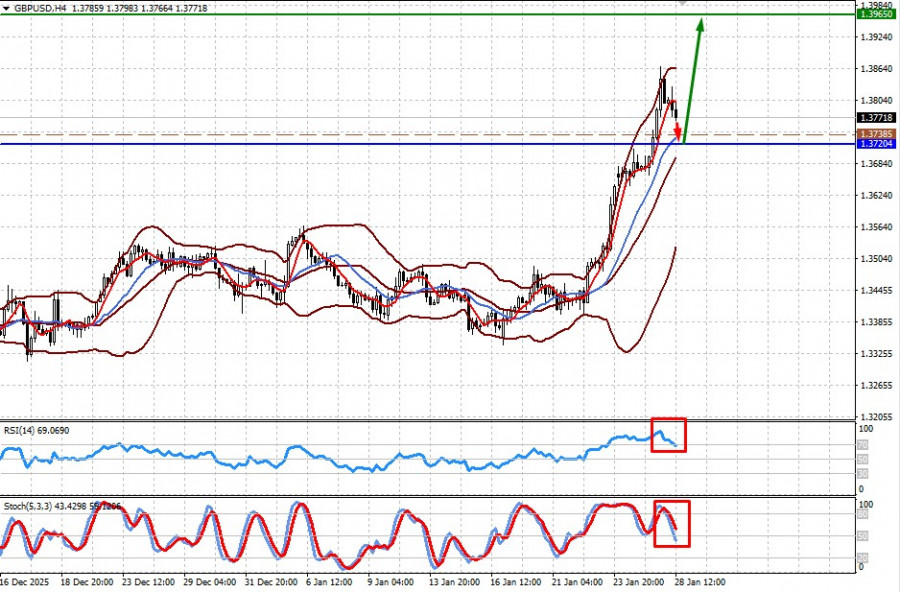Click the 23 Jan 20:00 time label

point(639,582)
